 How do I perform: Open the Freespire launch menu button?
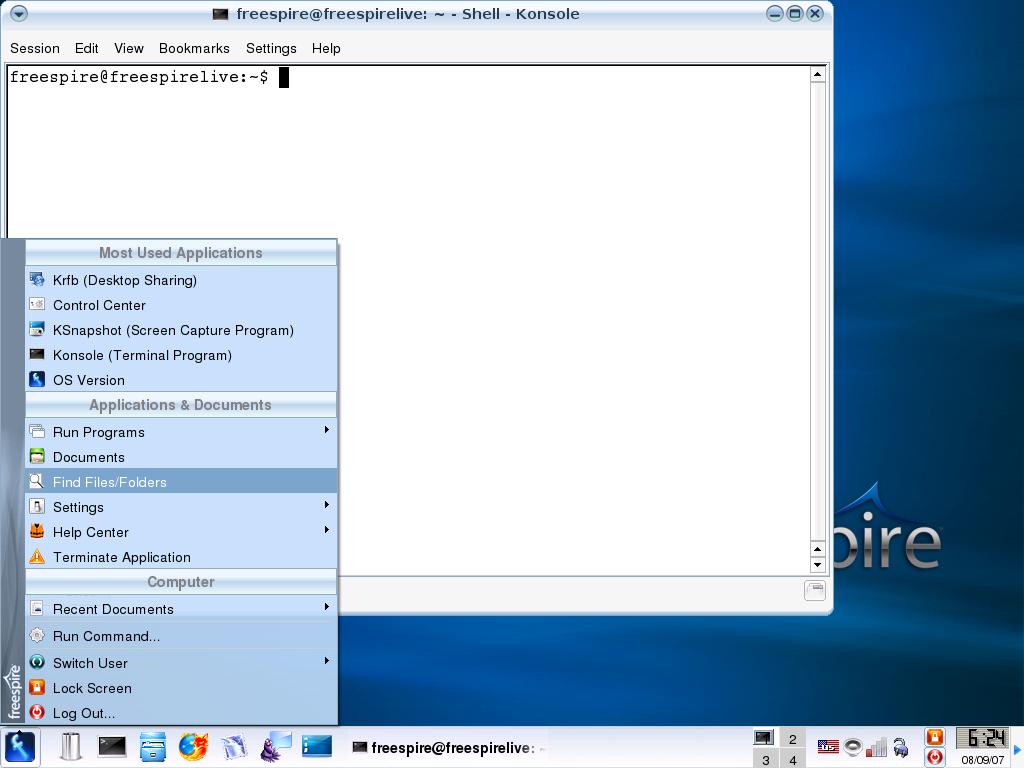point(20,746)
